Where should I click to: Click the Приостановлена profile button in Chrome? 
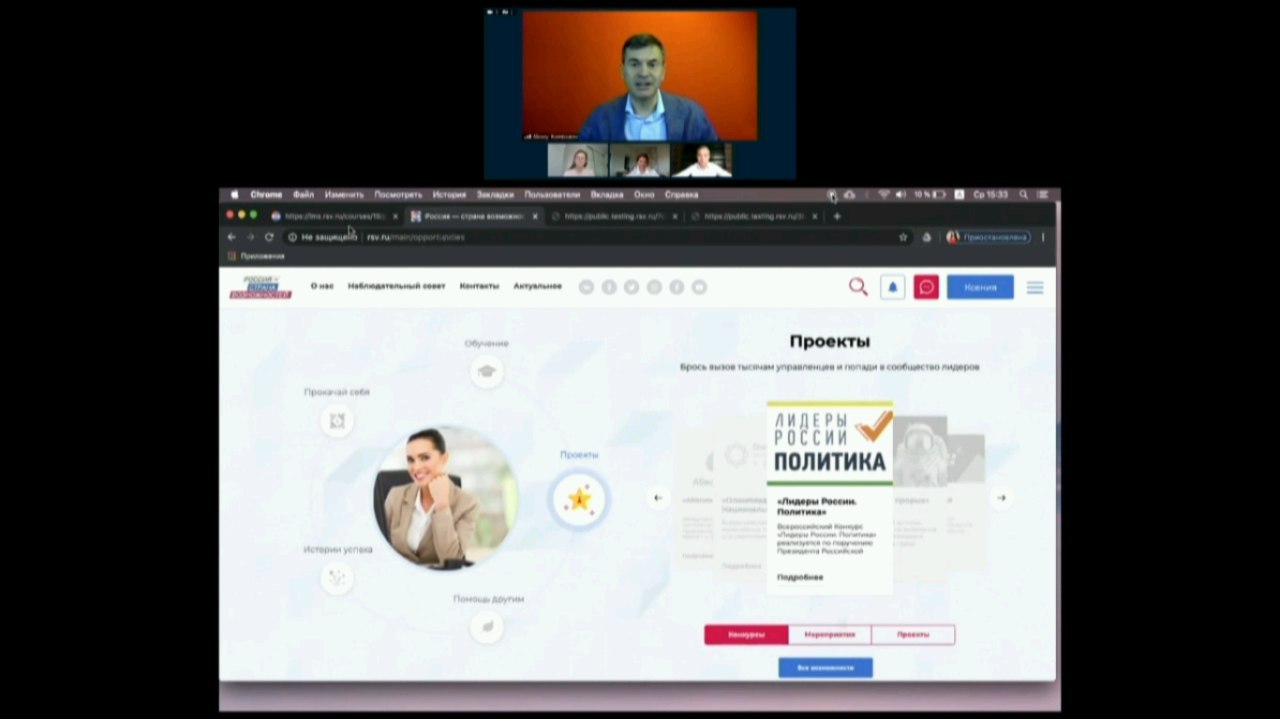pos(988,237)
